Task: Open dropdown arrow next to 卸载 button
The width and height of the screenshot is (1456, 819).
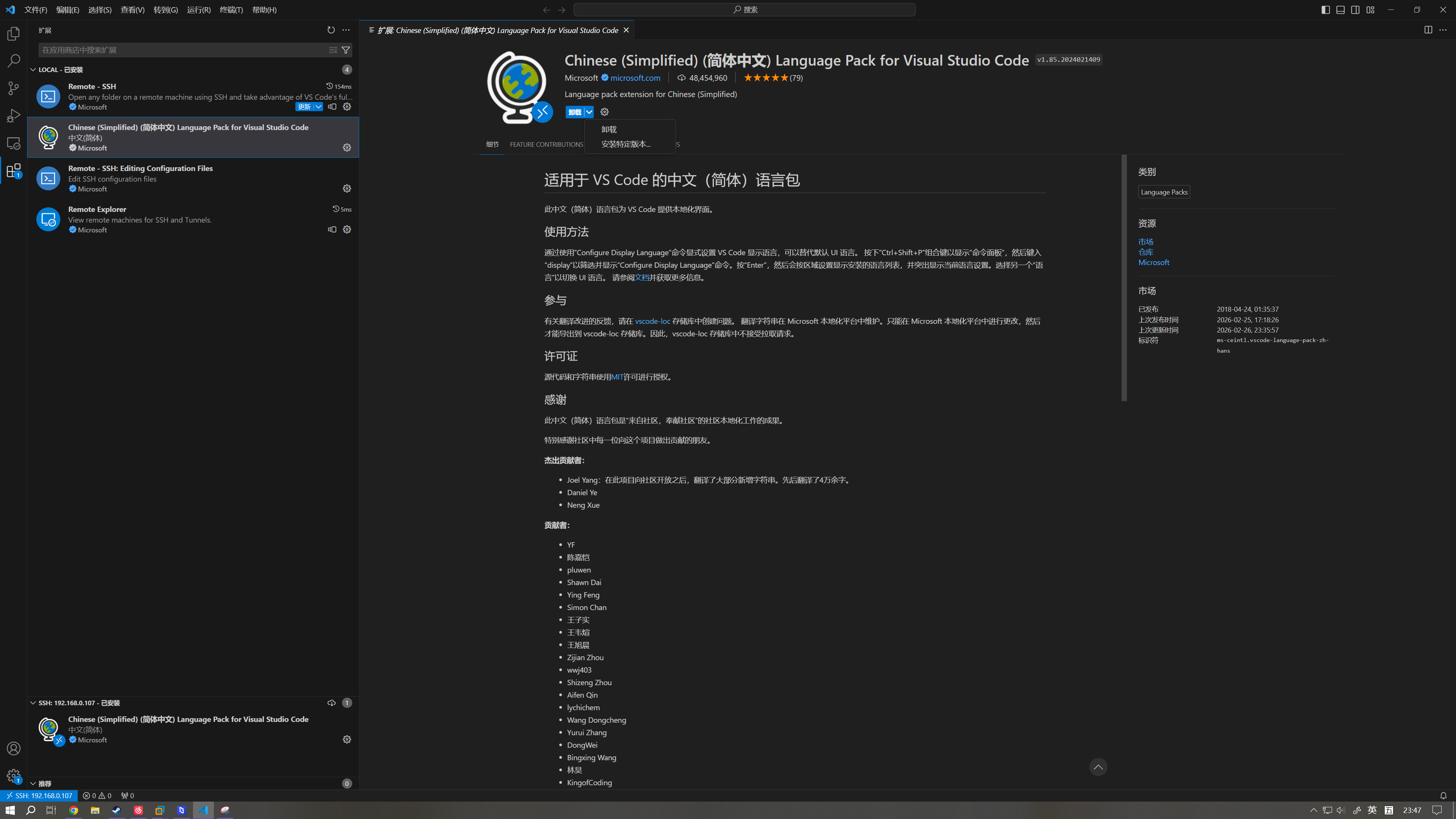Action: [589, 112]
